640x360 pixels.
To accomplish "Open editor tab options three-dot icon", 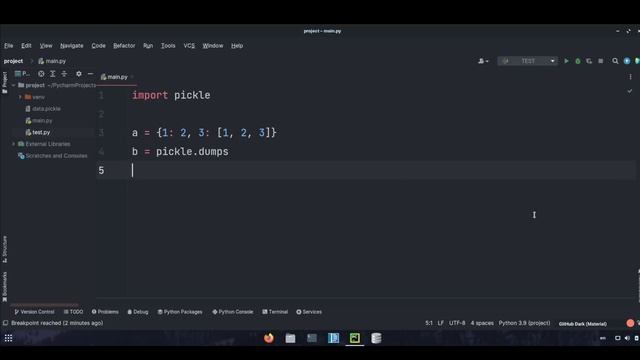I will 630,77.
